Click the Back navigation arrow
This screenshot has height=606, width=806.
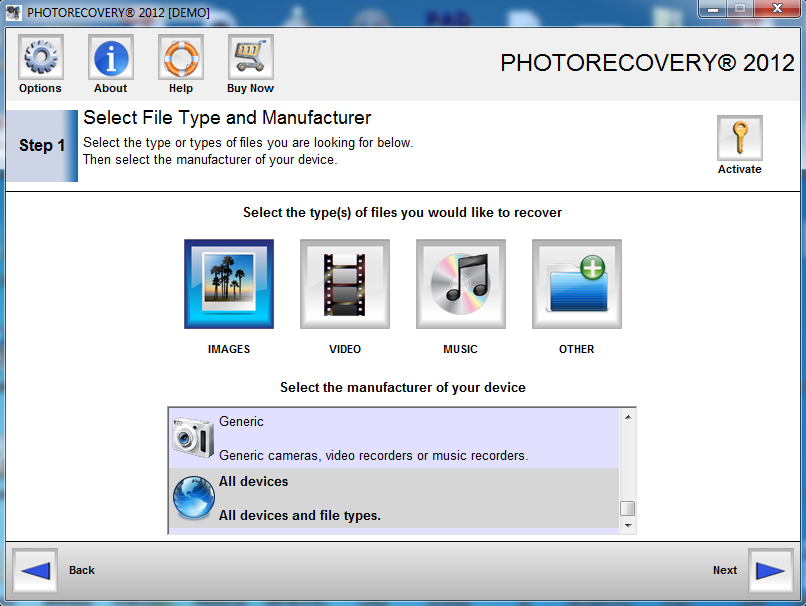[x=35, y=570]
